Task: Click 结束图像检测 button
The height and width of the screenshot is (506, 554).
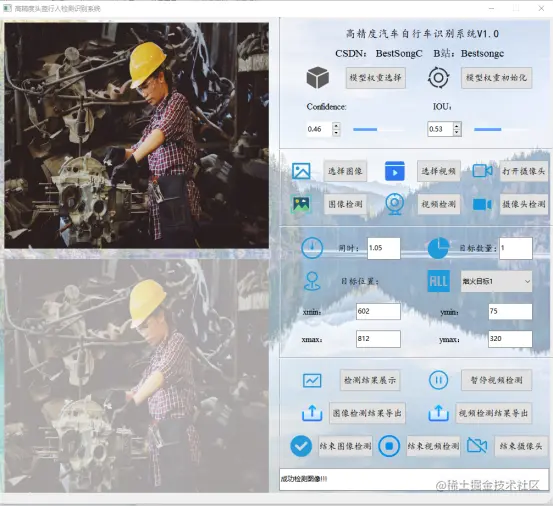Action: (x=345, y=446)
